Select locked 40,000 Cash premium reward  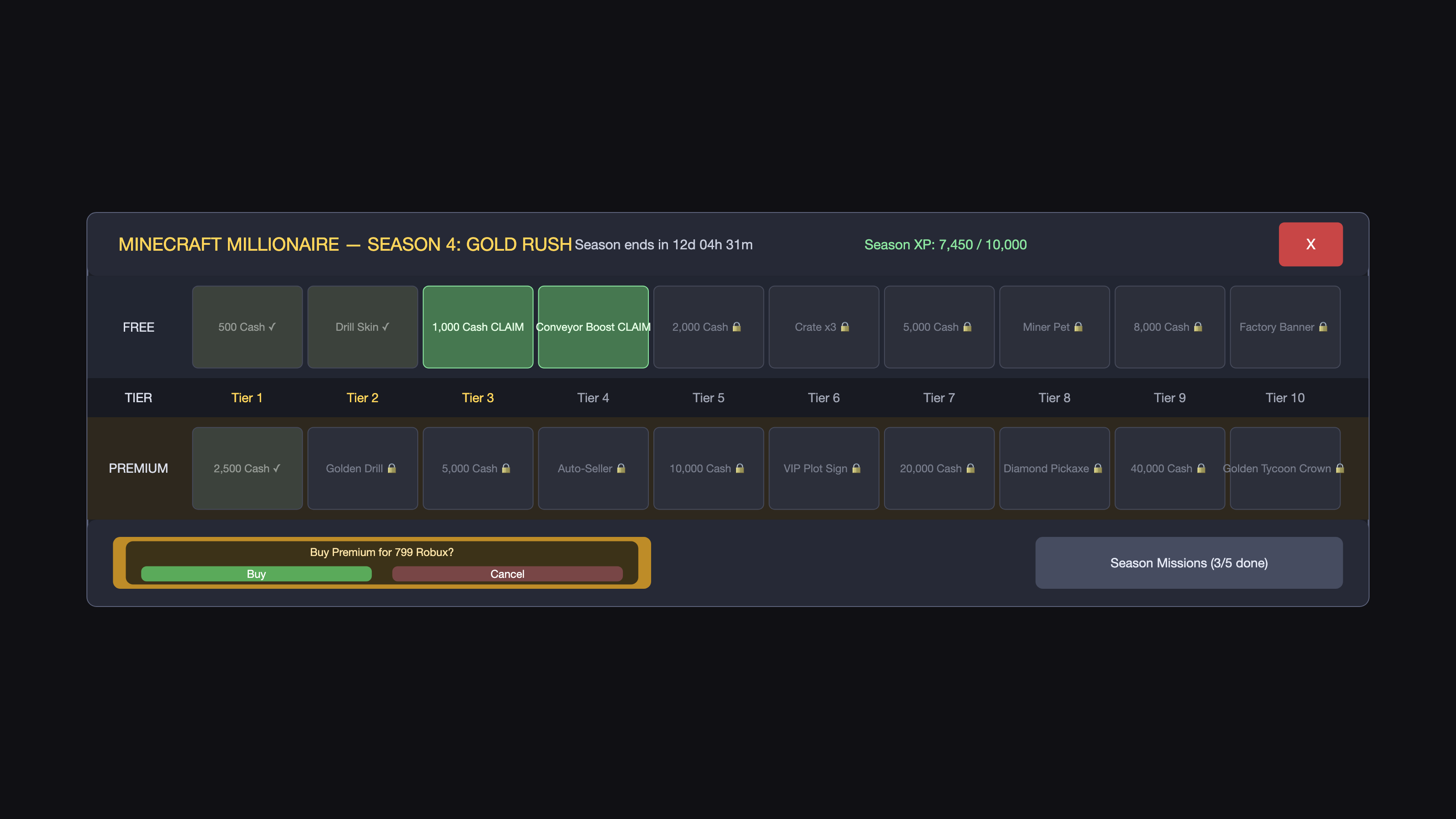point(1169,468)
